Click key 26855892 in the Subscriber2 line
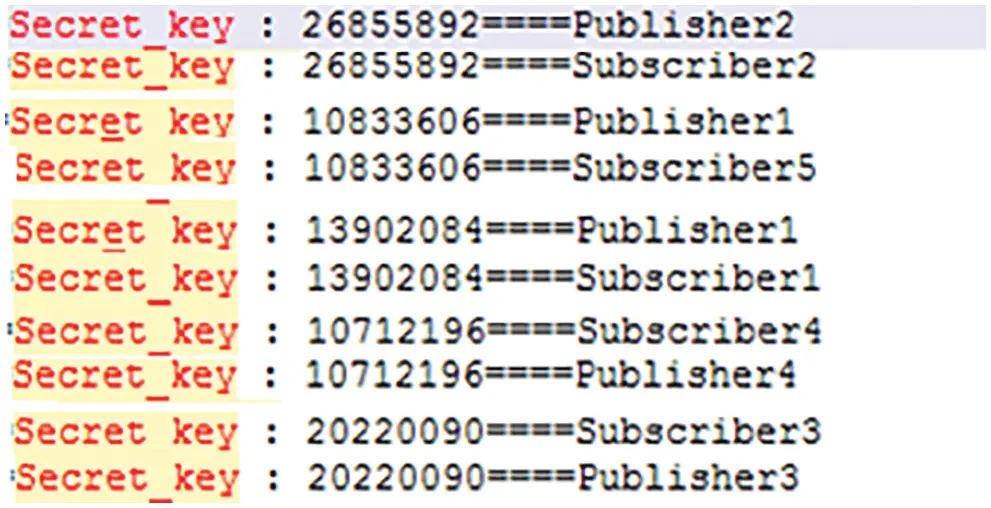The width and height of the screenshot is (991, 508). 391,66
